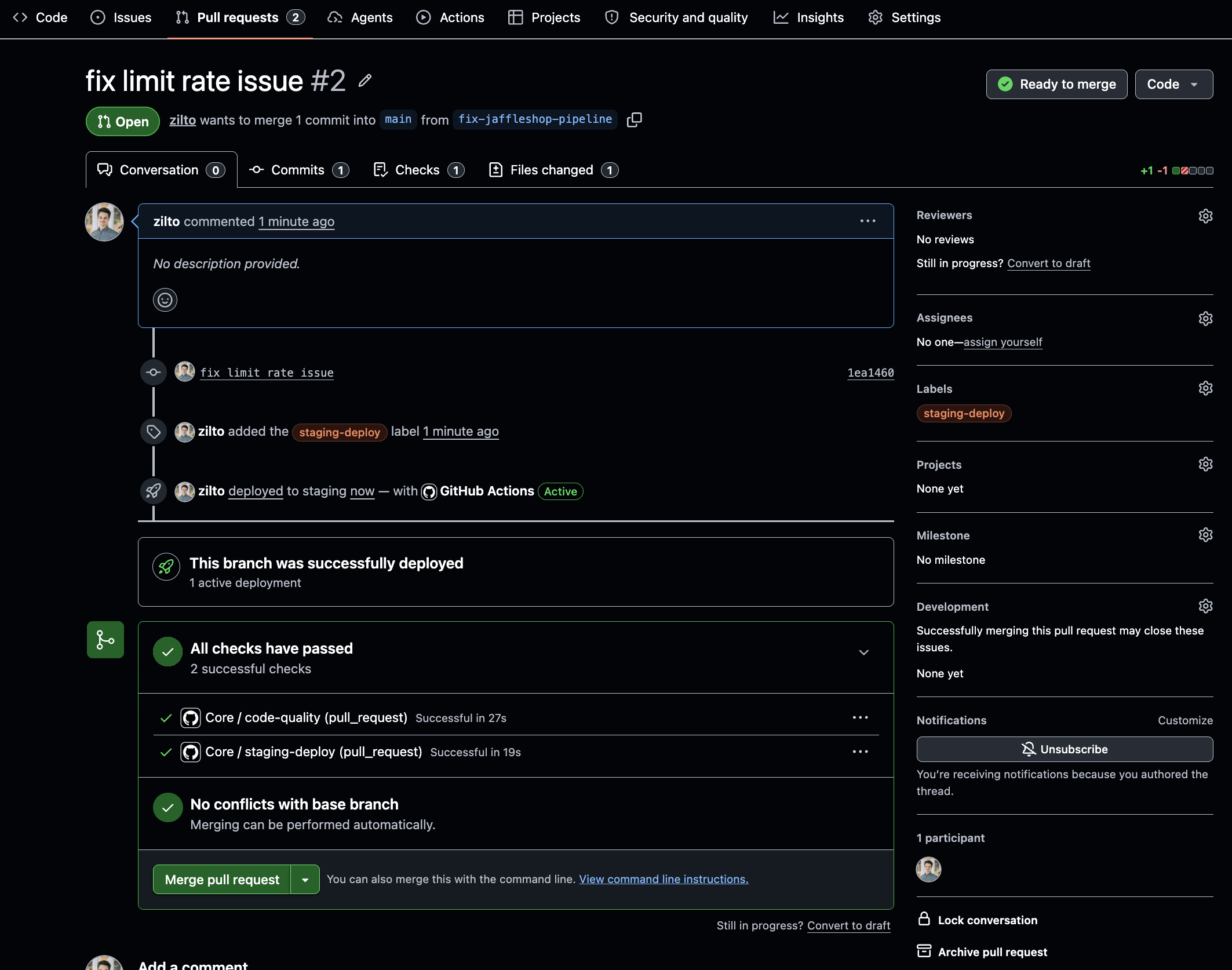Switch to the Files changed tab
The image size is (1232, 970).
554,170
